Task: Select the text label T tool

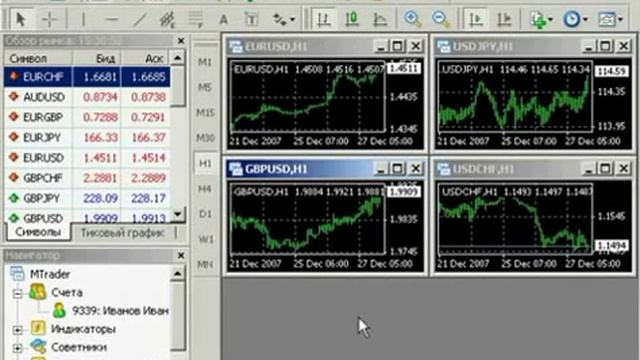Action: tap(251, 19)
